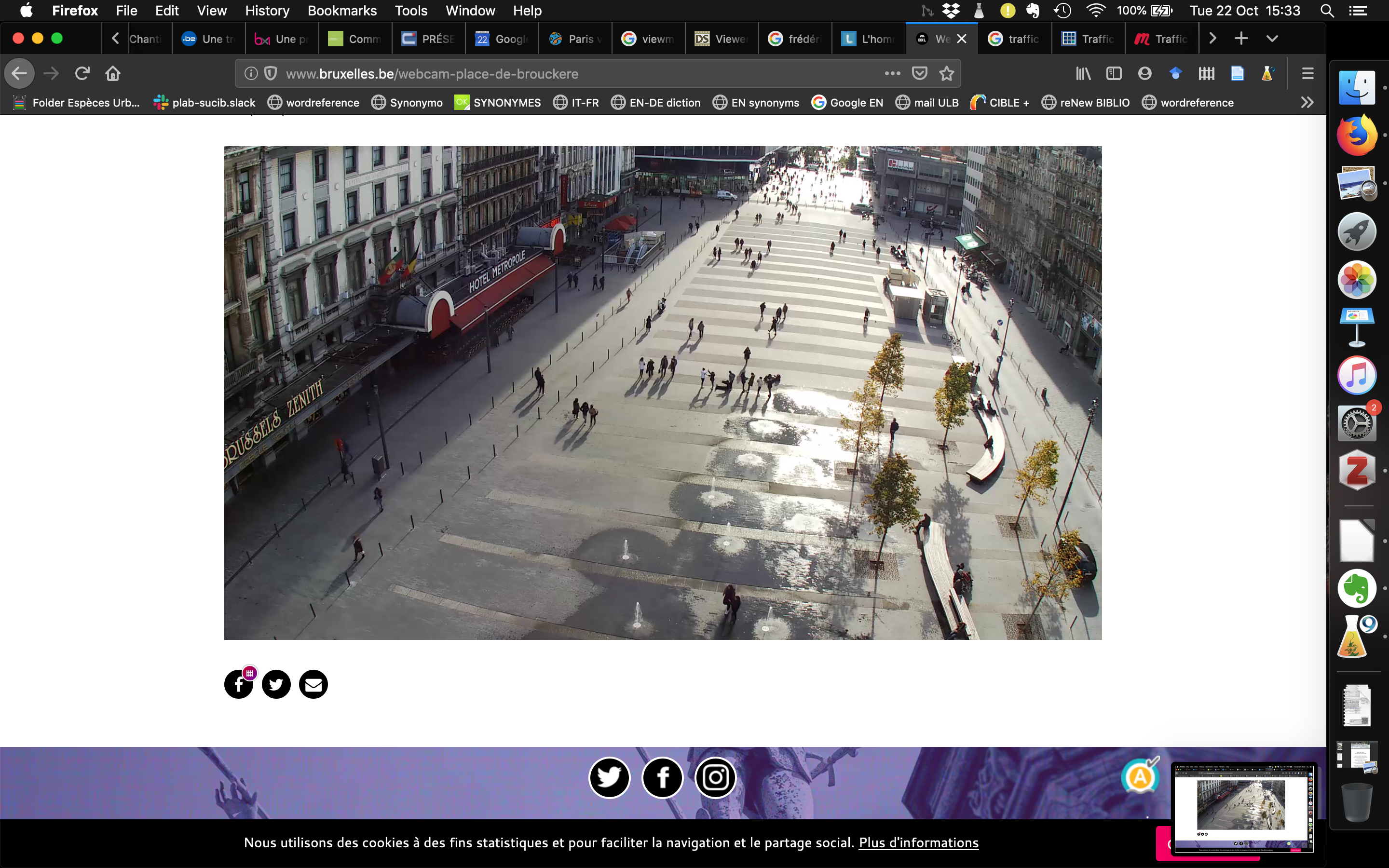
Task: Open the Firefox hamburger menu
Action: (1307, 73)
